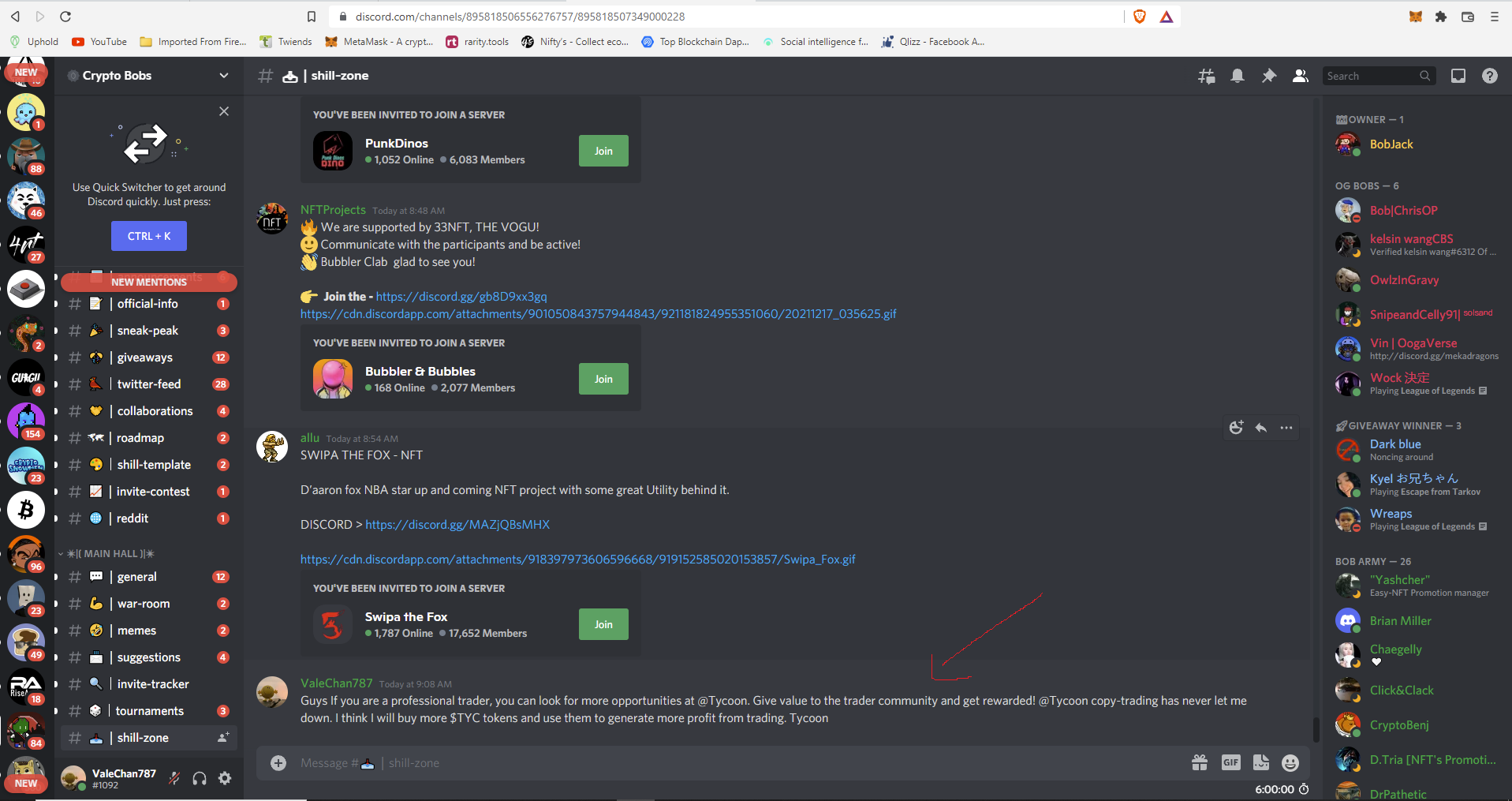Reload the page in browser toolbar
1512x801 pixels.
(x=65, y=17)
